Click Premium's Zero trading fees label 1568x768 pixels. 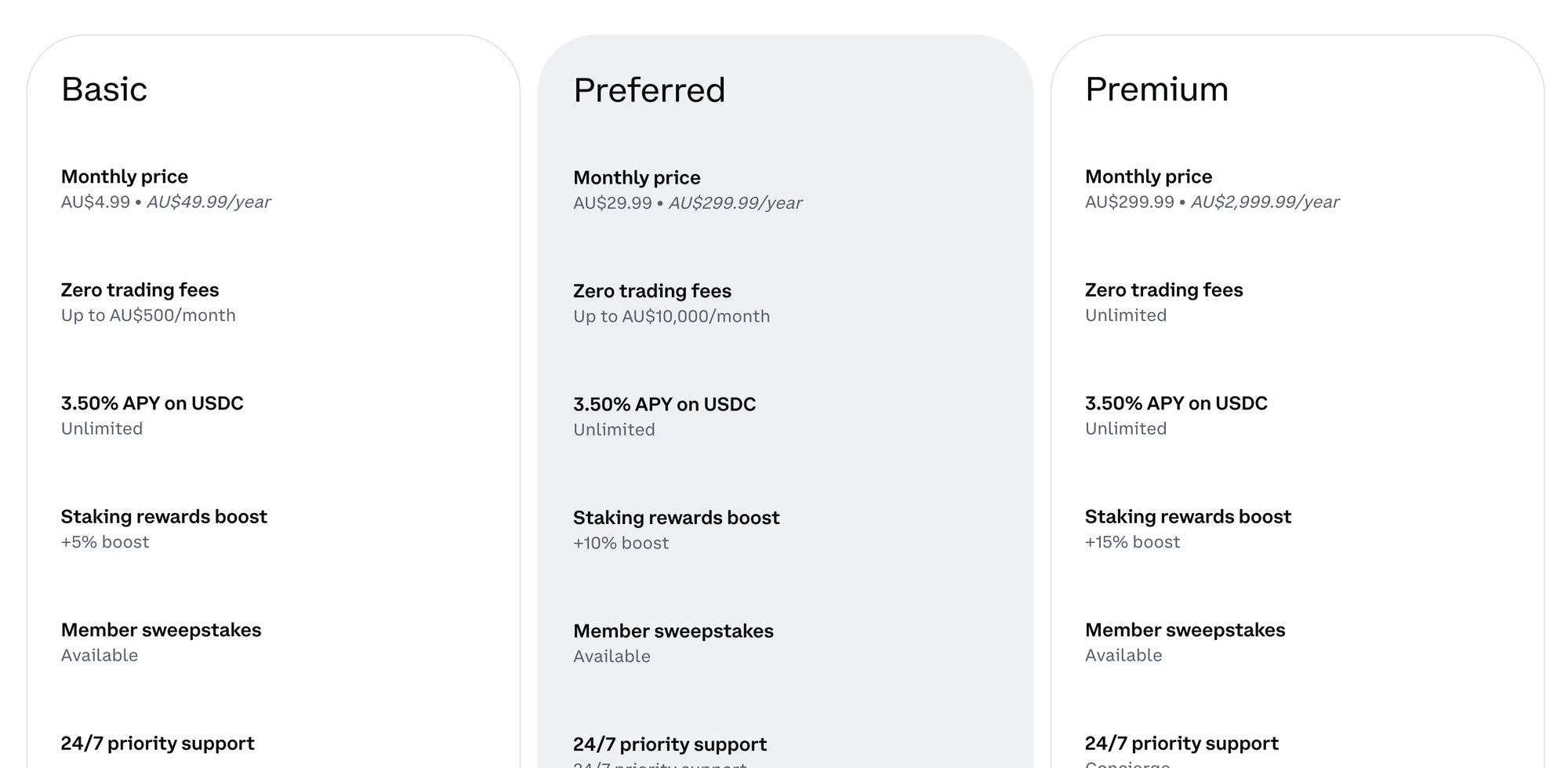(1163, 290)
